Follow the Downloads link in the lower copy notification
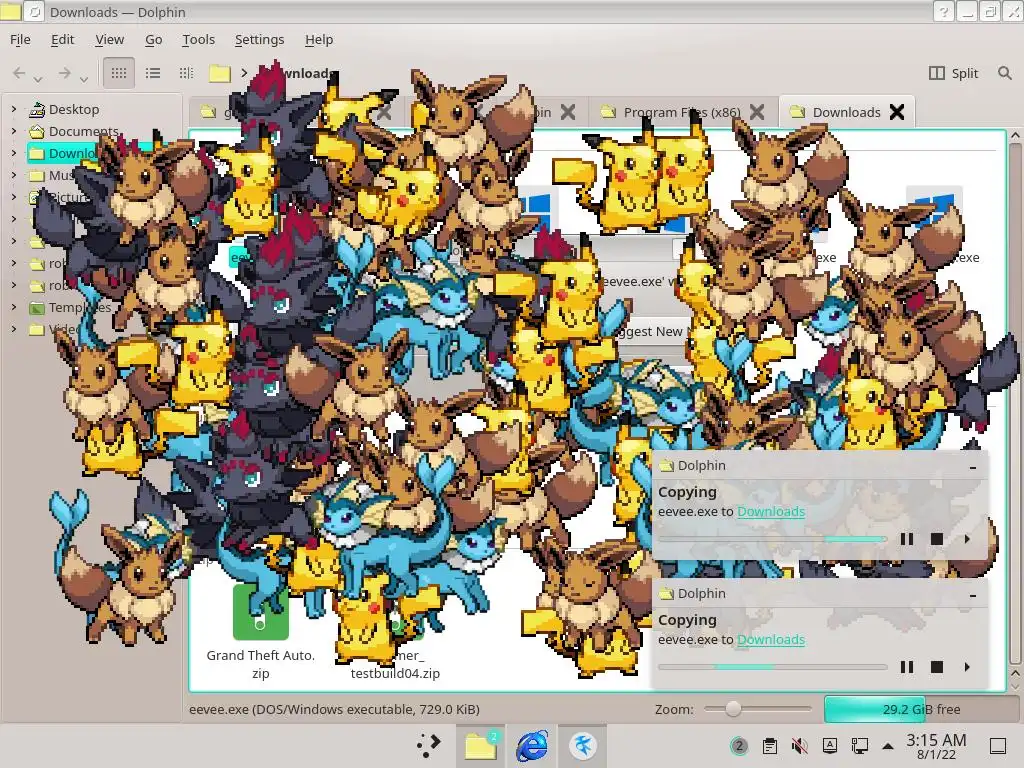 (771, 639)
